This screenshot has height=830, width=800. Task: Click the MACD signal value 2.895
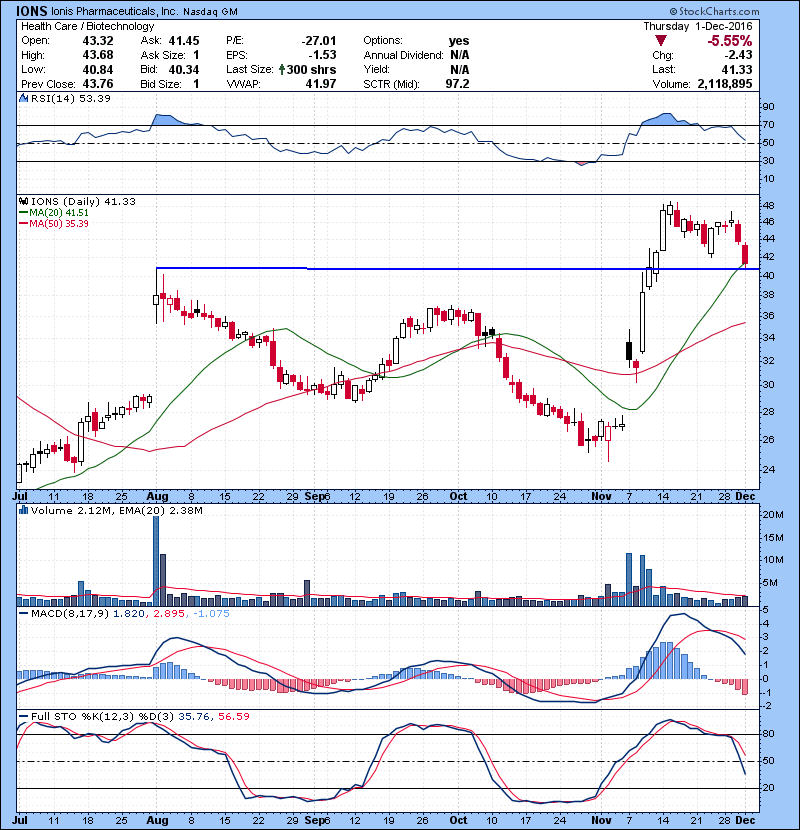pos(169,614)
